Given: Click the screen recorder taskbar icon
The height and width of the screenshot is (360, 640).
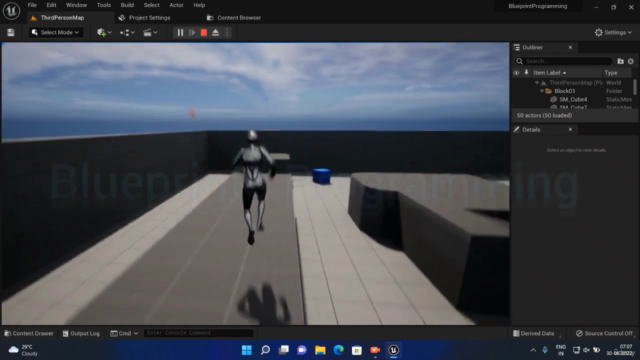Looking at the screenshot, I should [375, 350].
